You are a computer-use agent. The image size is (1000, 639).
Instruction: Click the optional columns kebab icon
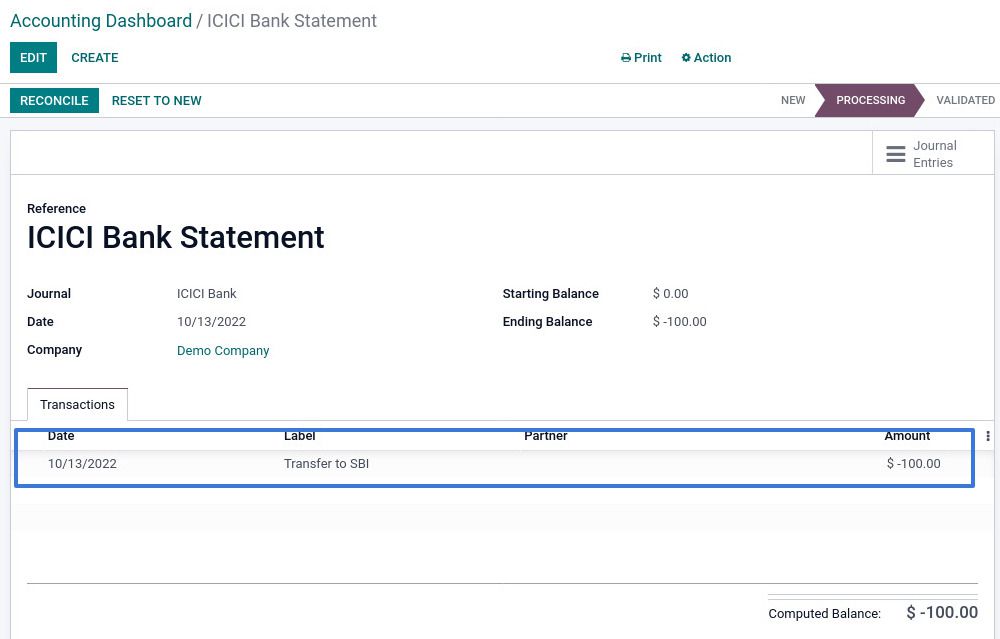(987, 436)
